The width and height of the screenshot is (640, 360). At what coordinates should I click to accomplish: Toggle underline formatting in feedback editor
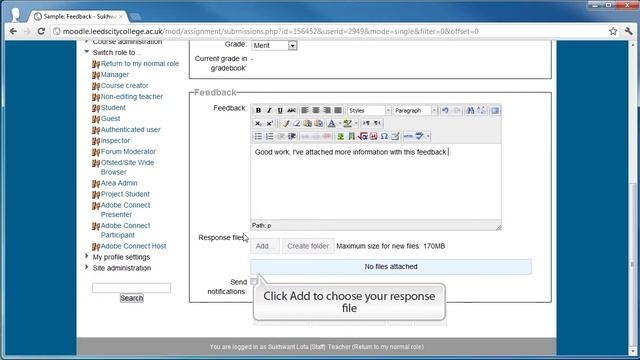280,110
